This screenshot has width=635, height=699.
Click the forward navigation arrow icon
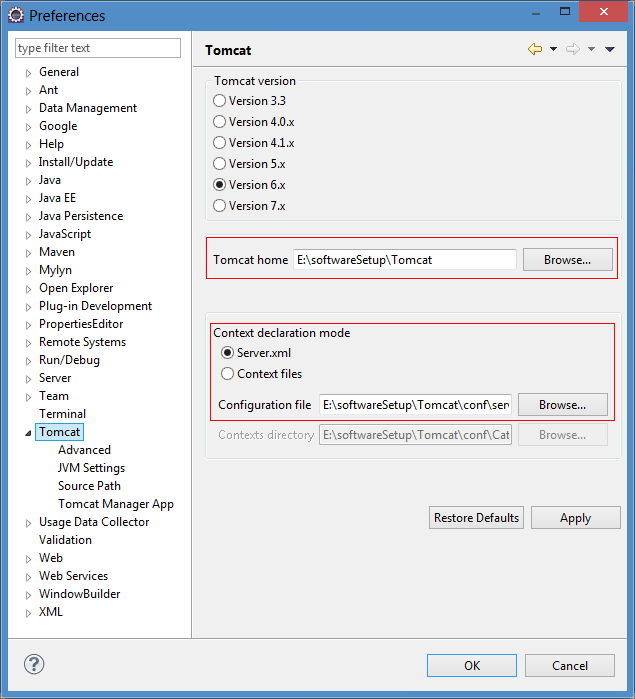point(573,49)
